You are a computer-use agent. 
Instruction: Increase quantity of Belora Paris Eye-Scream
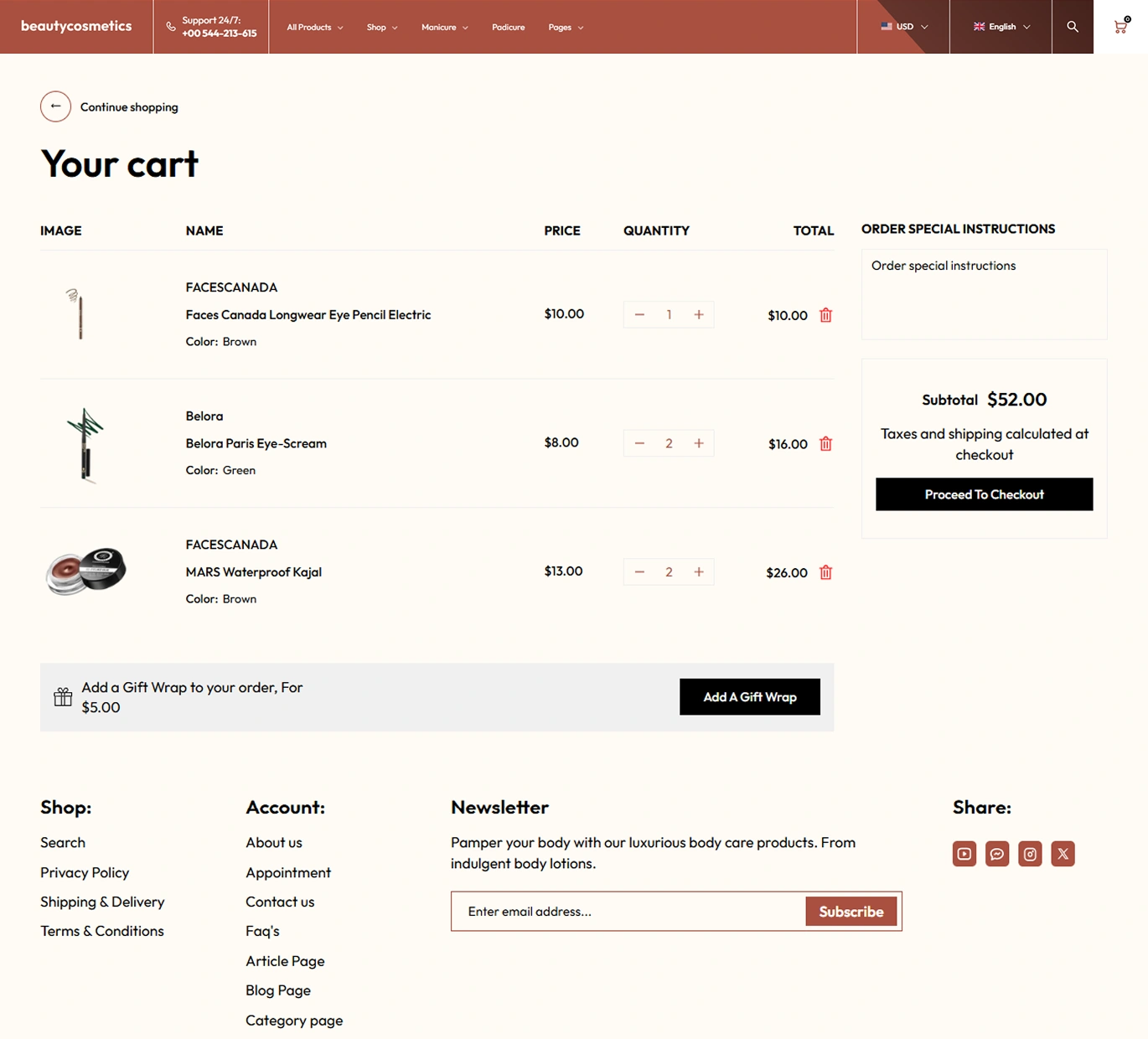(699, 443)
